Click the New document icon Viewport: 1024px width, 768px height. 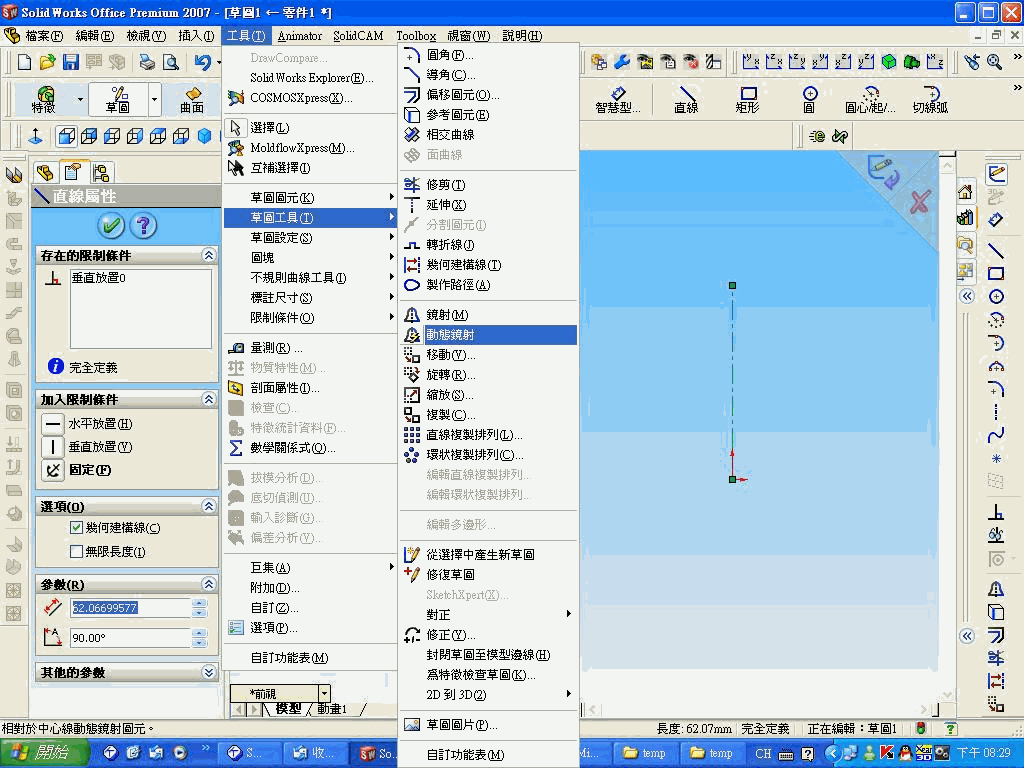pos(24,62)
